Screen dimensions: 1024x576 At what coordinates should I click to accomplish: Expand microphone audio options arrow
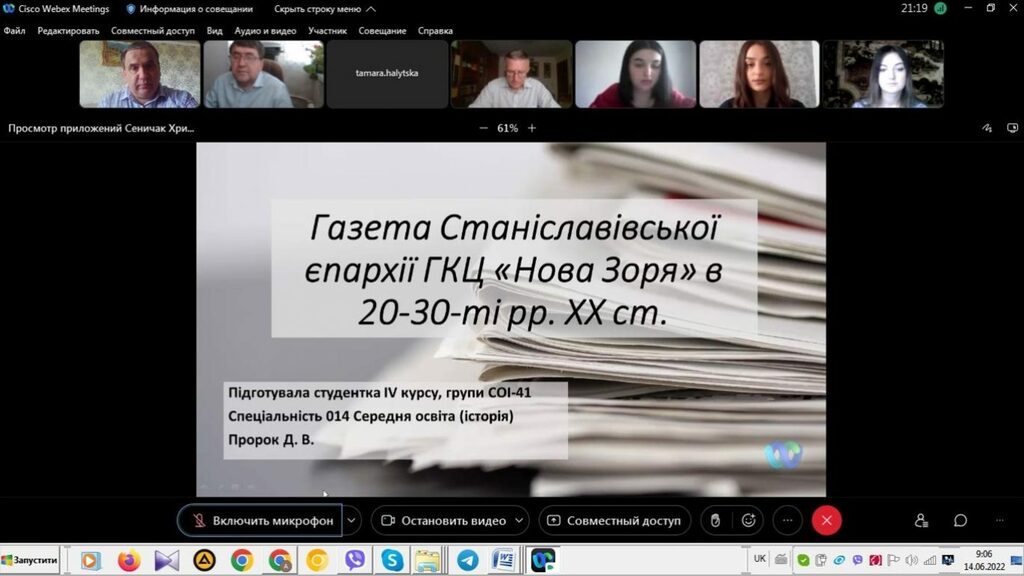351,521
